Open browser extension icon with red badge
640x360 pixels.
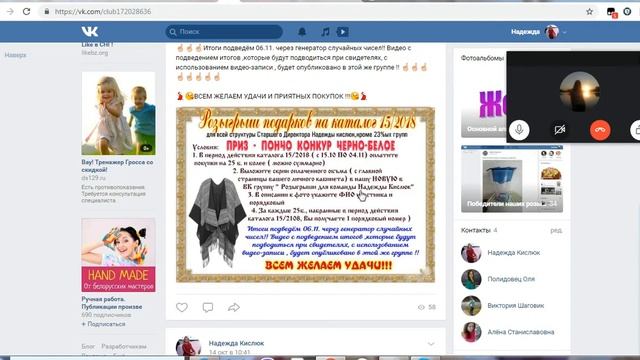(x=611, y=12)
